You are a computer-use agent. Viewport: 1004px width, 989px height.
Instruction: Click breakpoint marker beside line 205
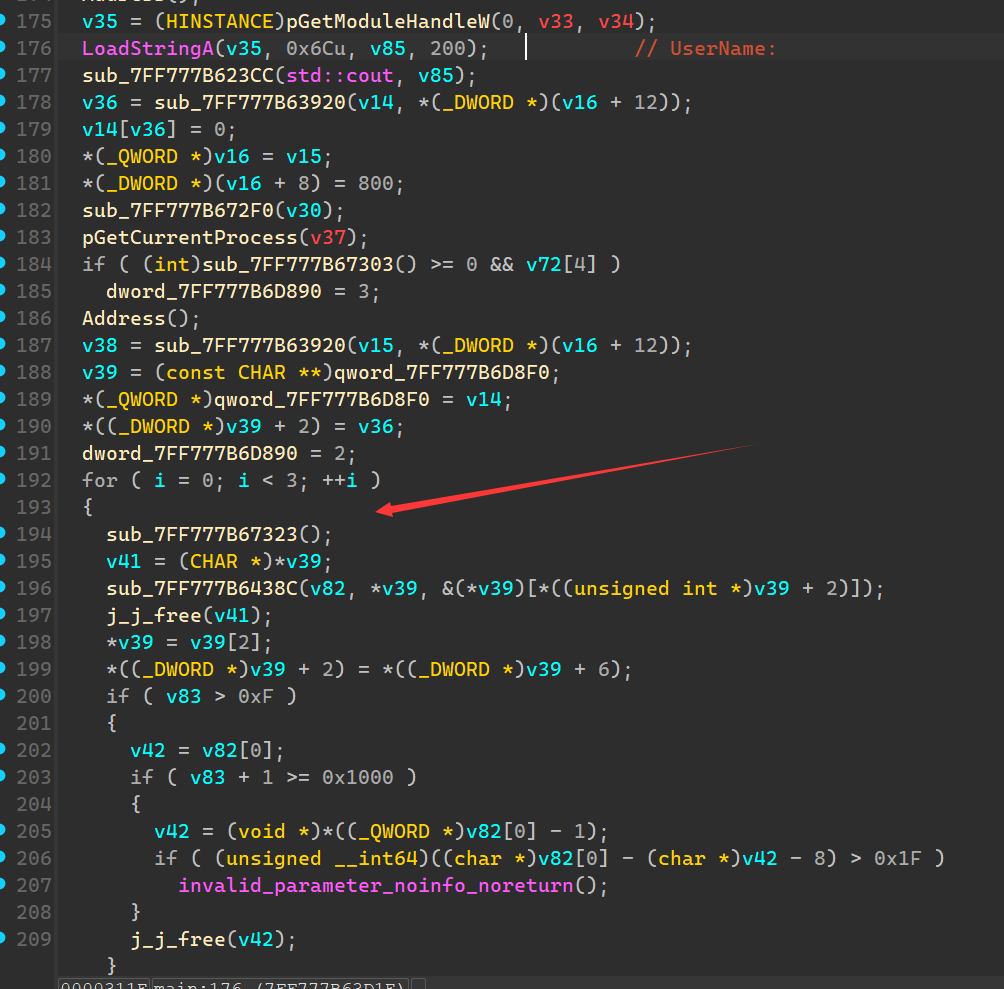[x=4, y=831]
